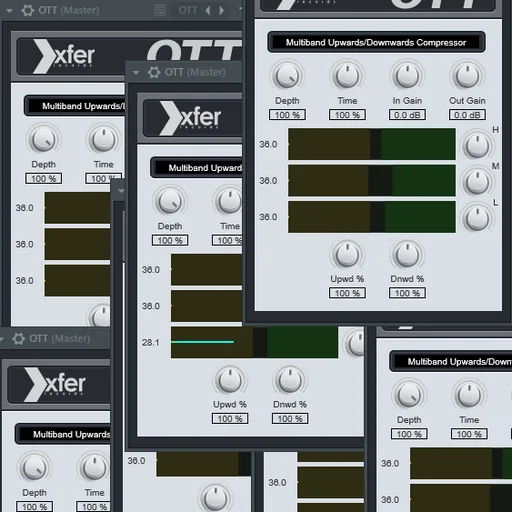Click the full Multiband Upwards/Downwards Compressor title display
512x512 pixels.
(376, 42)
